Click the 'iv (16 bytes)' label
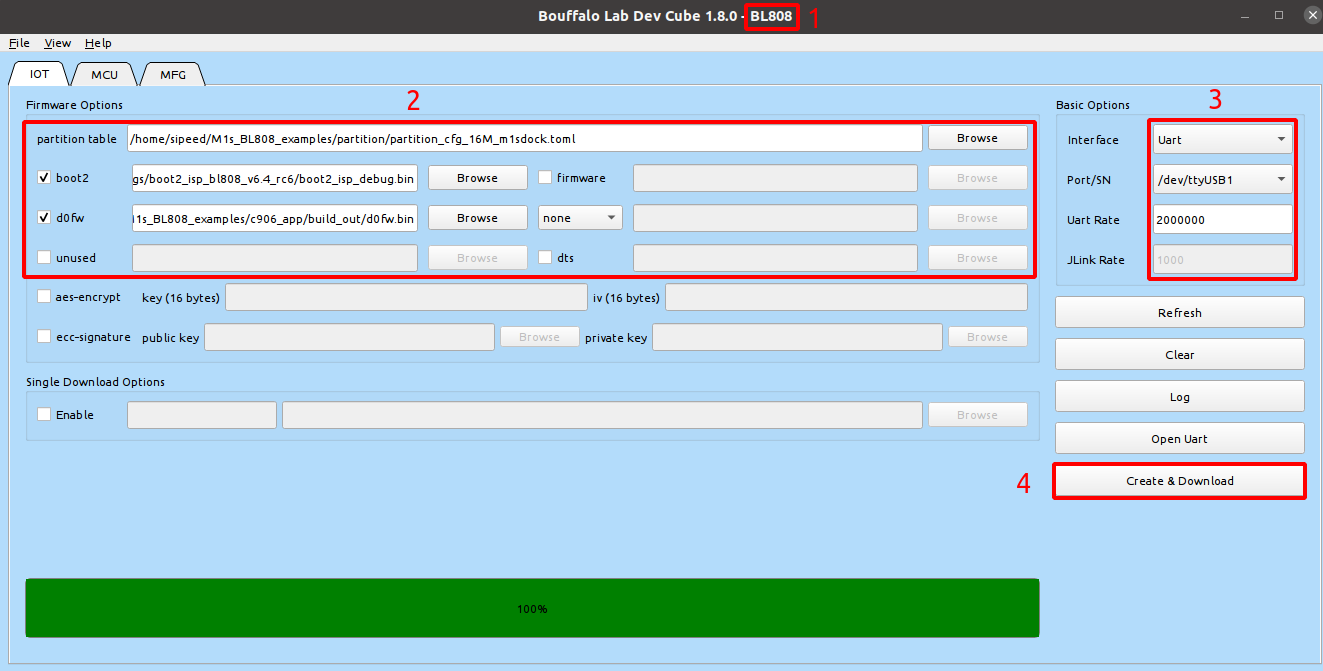The image size is (1323, 671). point(626,298)
